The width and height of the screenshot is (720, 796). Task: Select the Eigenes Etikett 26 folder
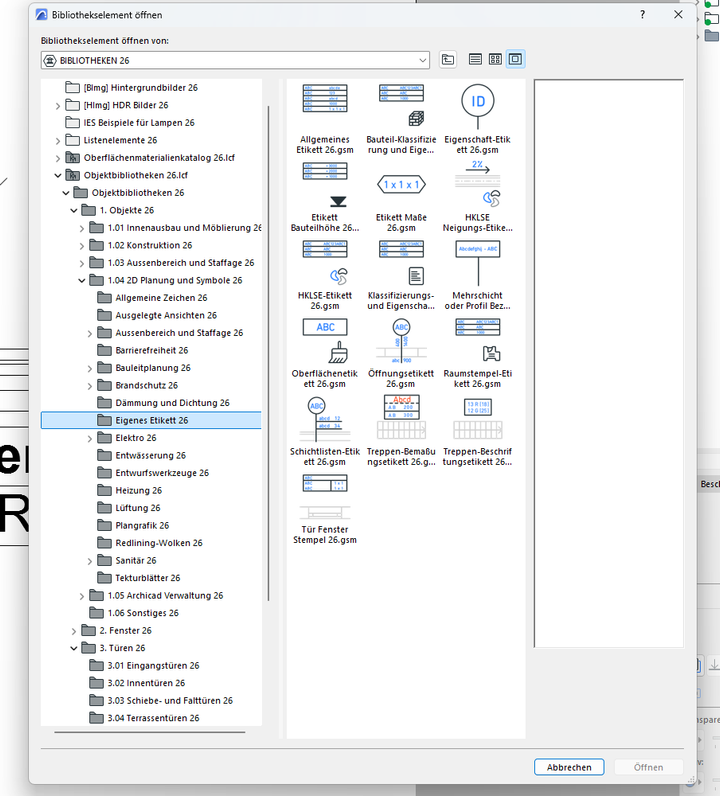tap(151, 420)
